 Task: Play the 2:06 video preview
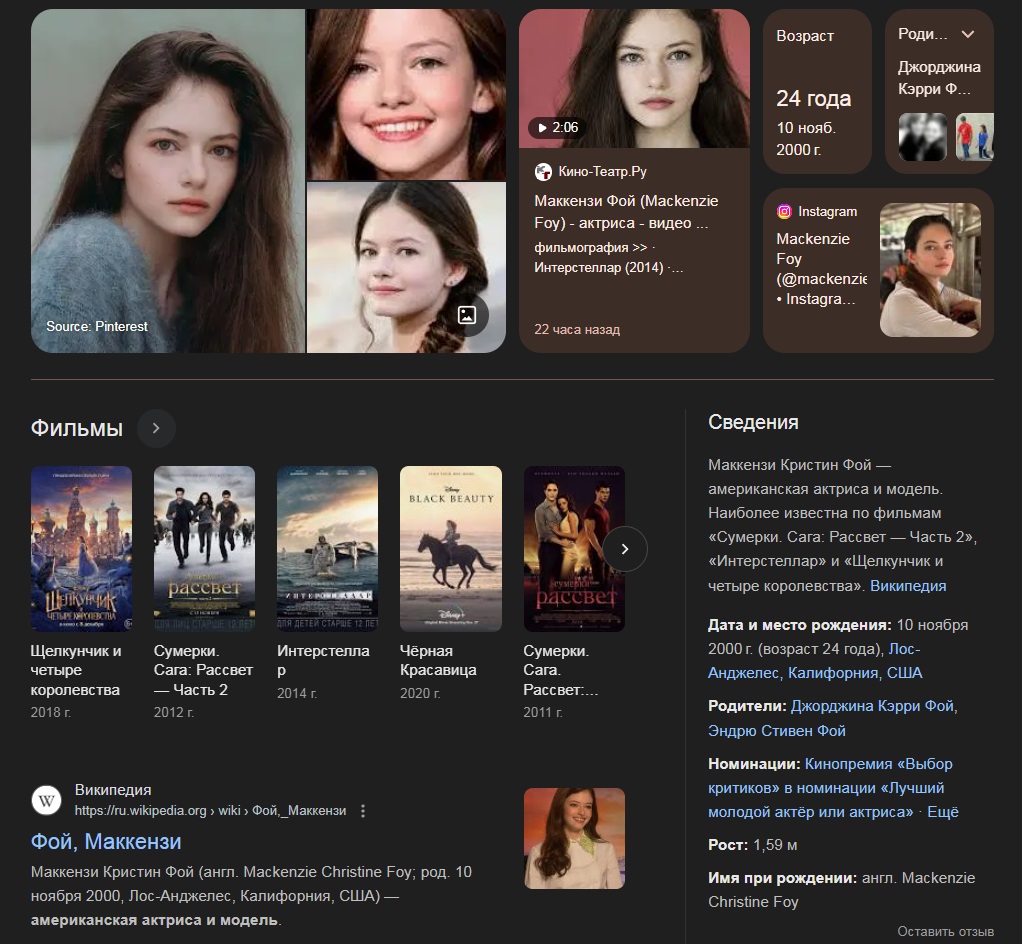pos(555,127)
